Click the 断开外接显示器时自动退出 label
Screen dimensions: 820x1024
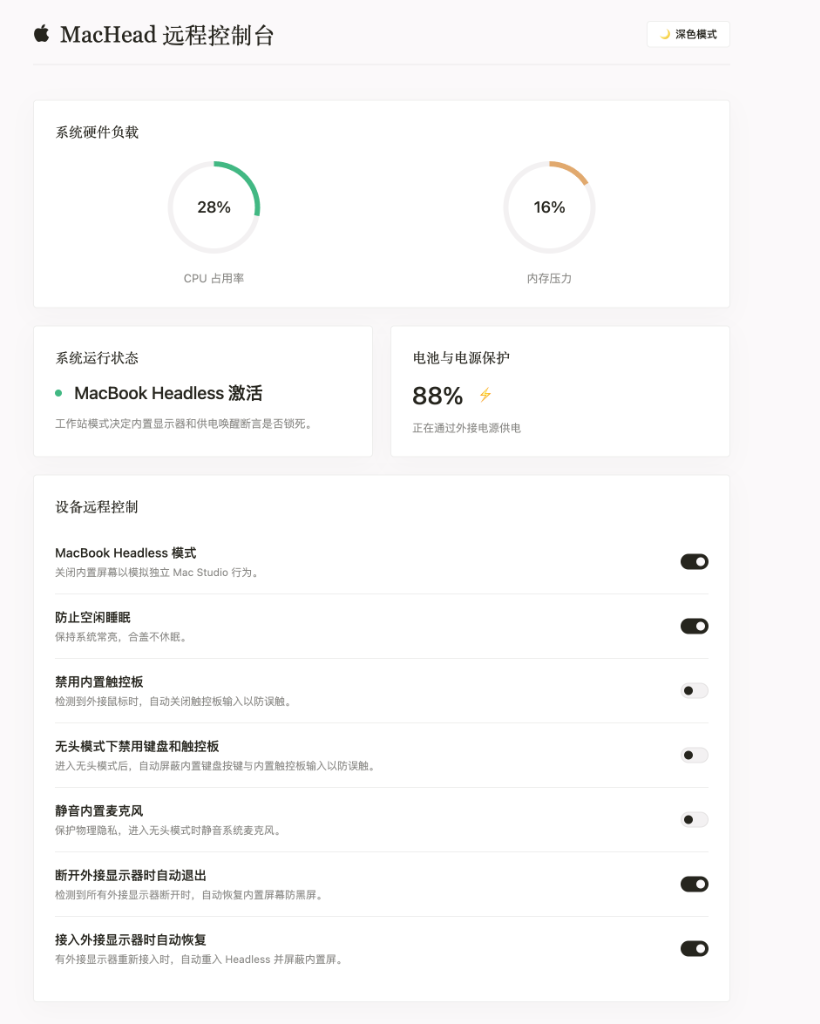(131, 875)
